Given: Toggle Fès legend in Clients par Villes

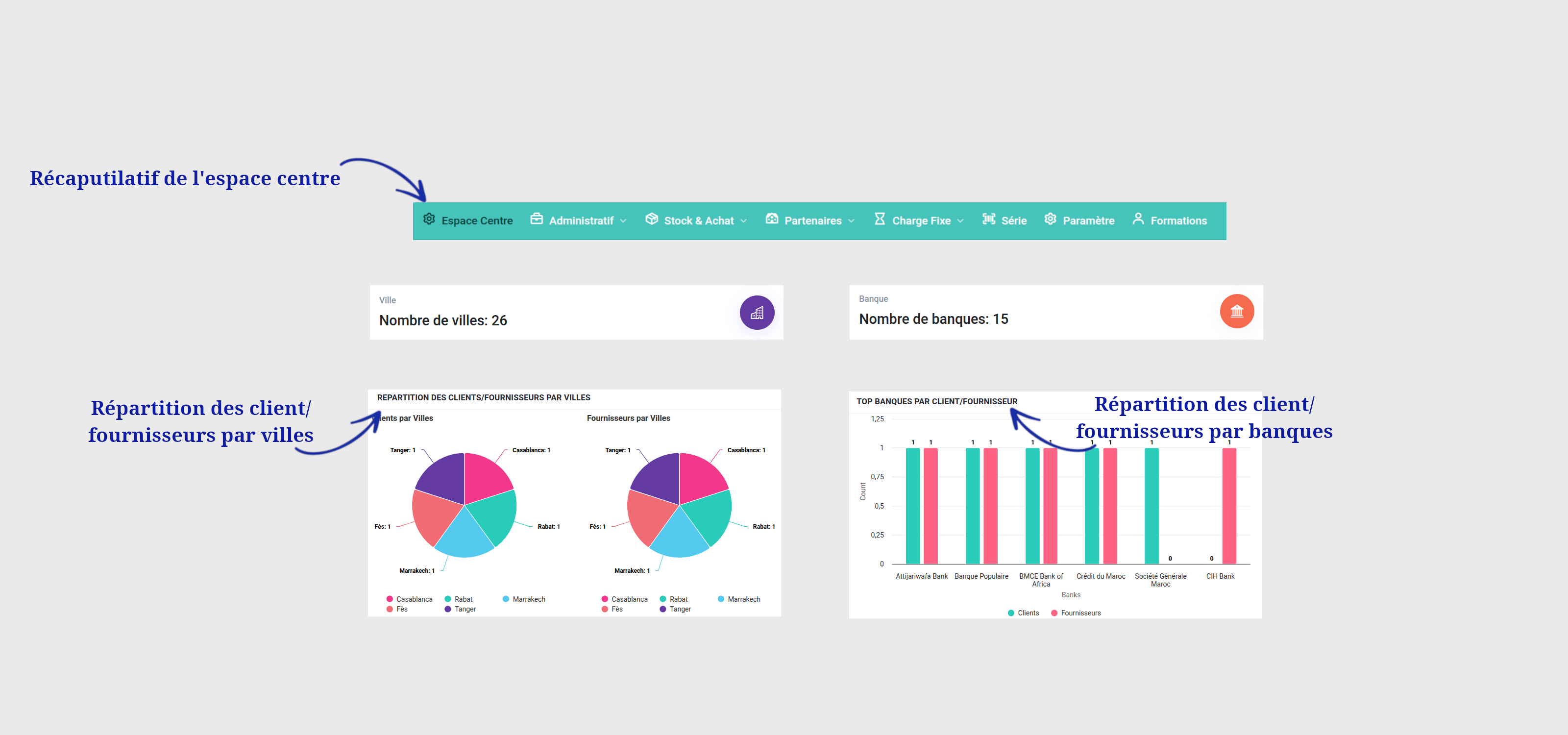Looking at the screenshot, I should [397, 609].
